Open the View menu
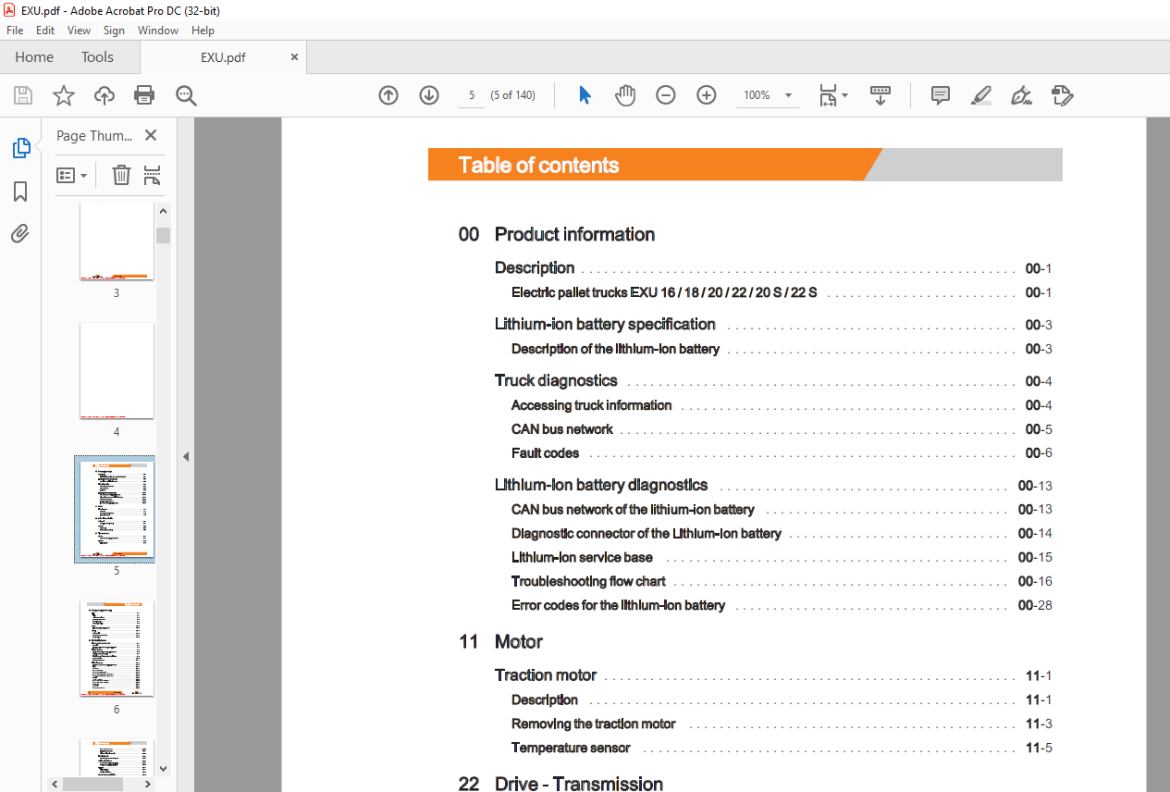 78,31
